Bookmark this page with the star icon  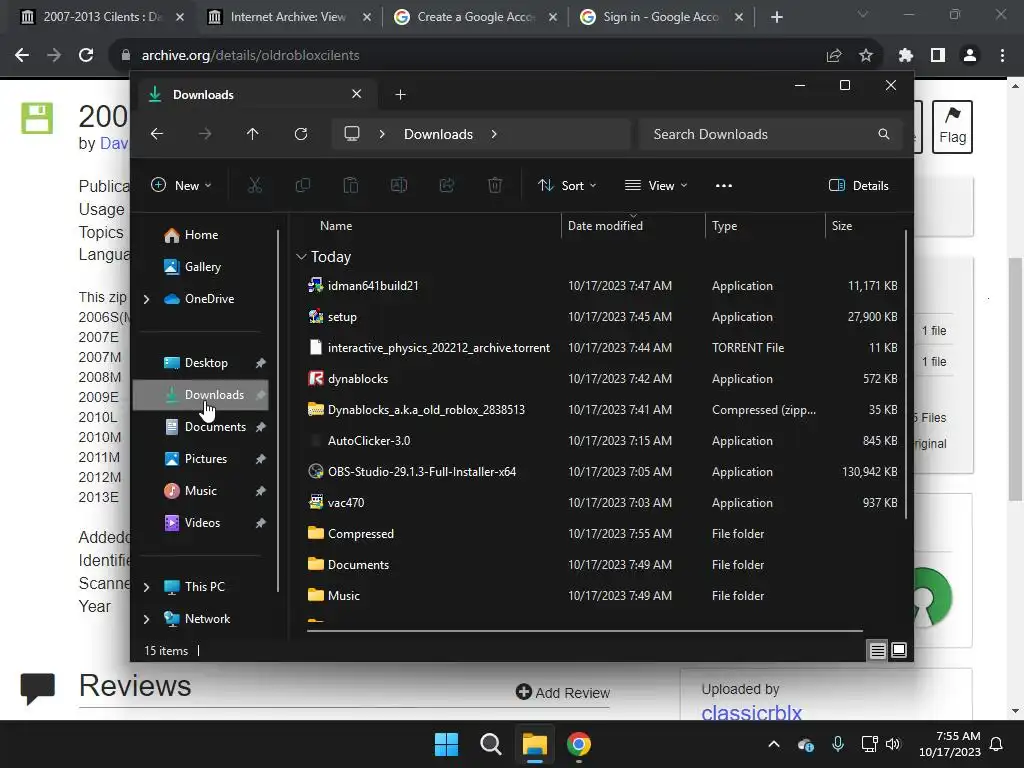[866, 56]
